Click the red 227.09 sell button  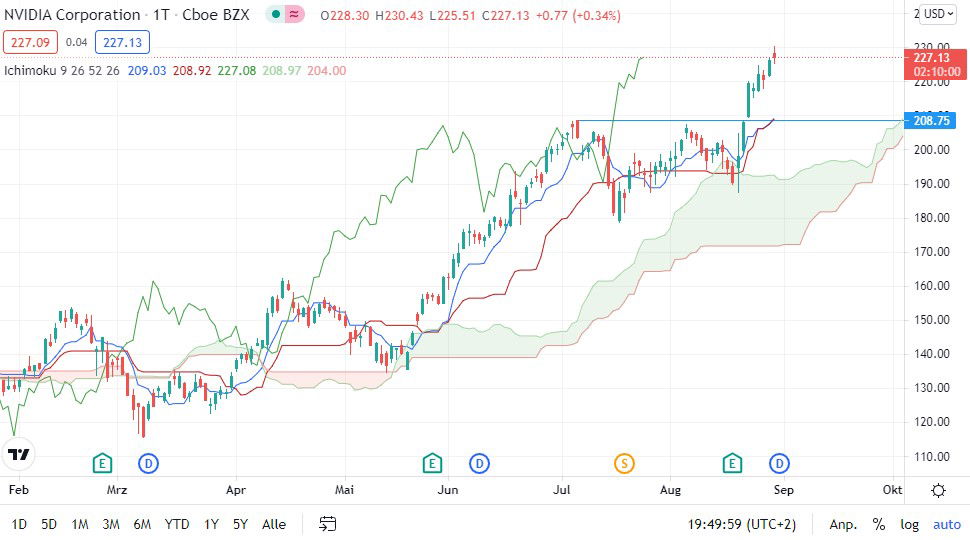pos(29,42)
